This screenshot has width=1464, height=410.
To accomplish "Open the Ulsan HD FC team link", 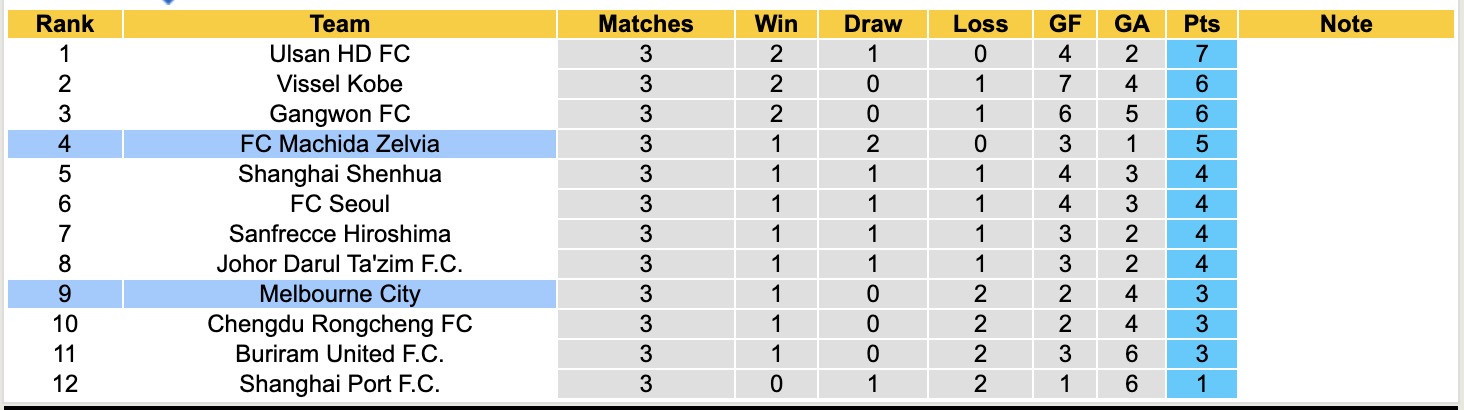I will click(x=340, y=54).
